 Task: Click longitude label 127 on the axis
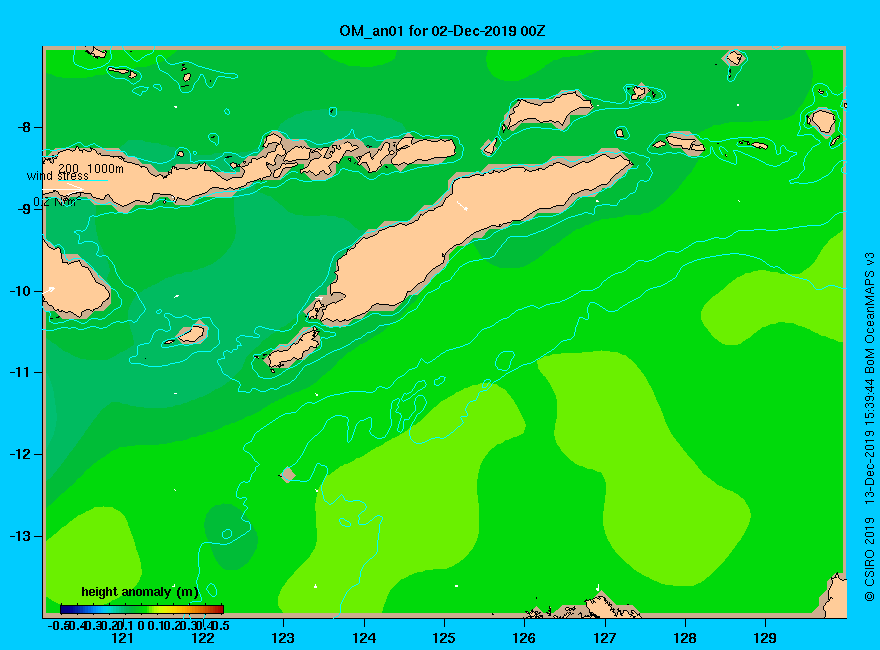tap(604, 638)
